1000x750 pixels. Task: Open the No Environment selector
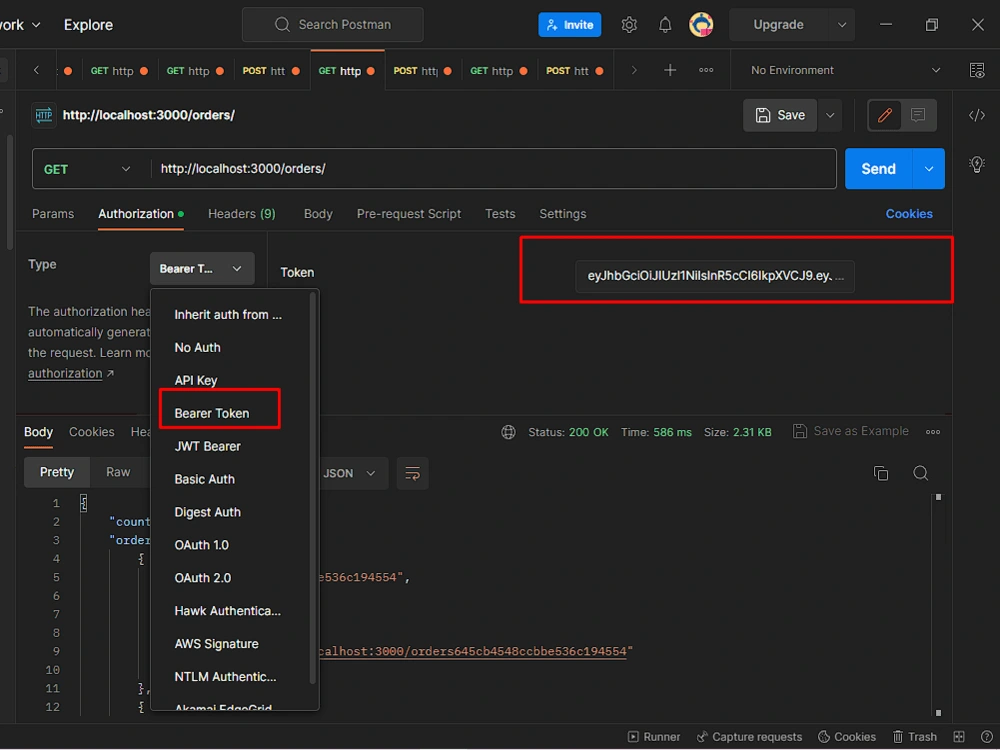click(845, 70)
